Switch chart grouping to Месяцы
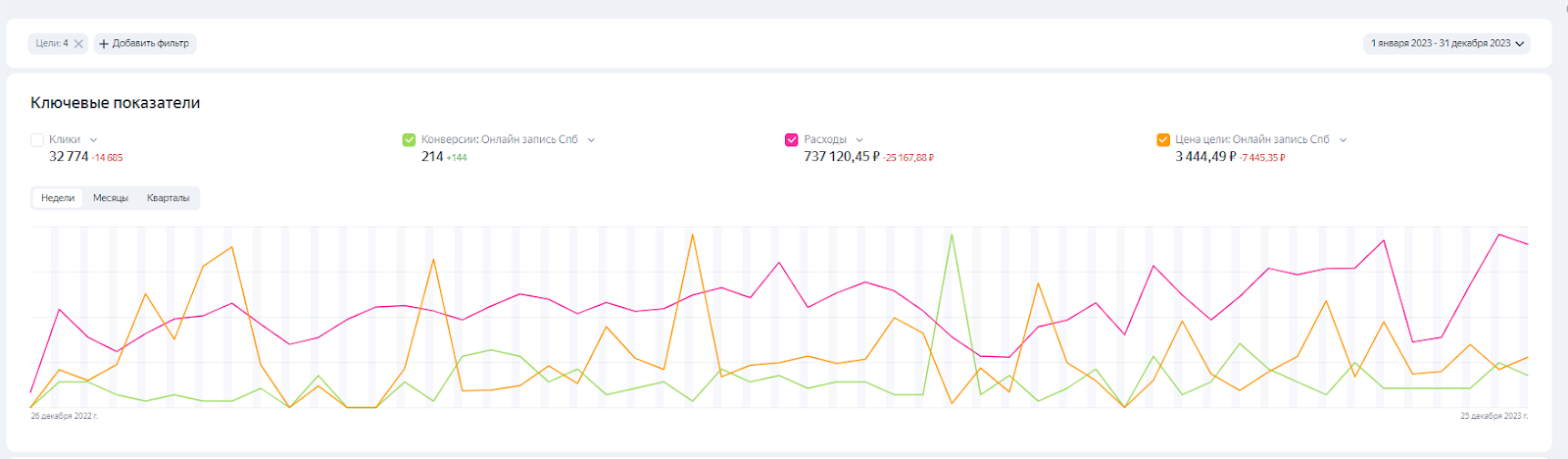 tap(111, 198)
